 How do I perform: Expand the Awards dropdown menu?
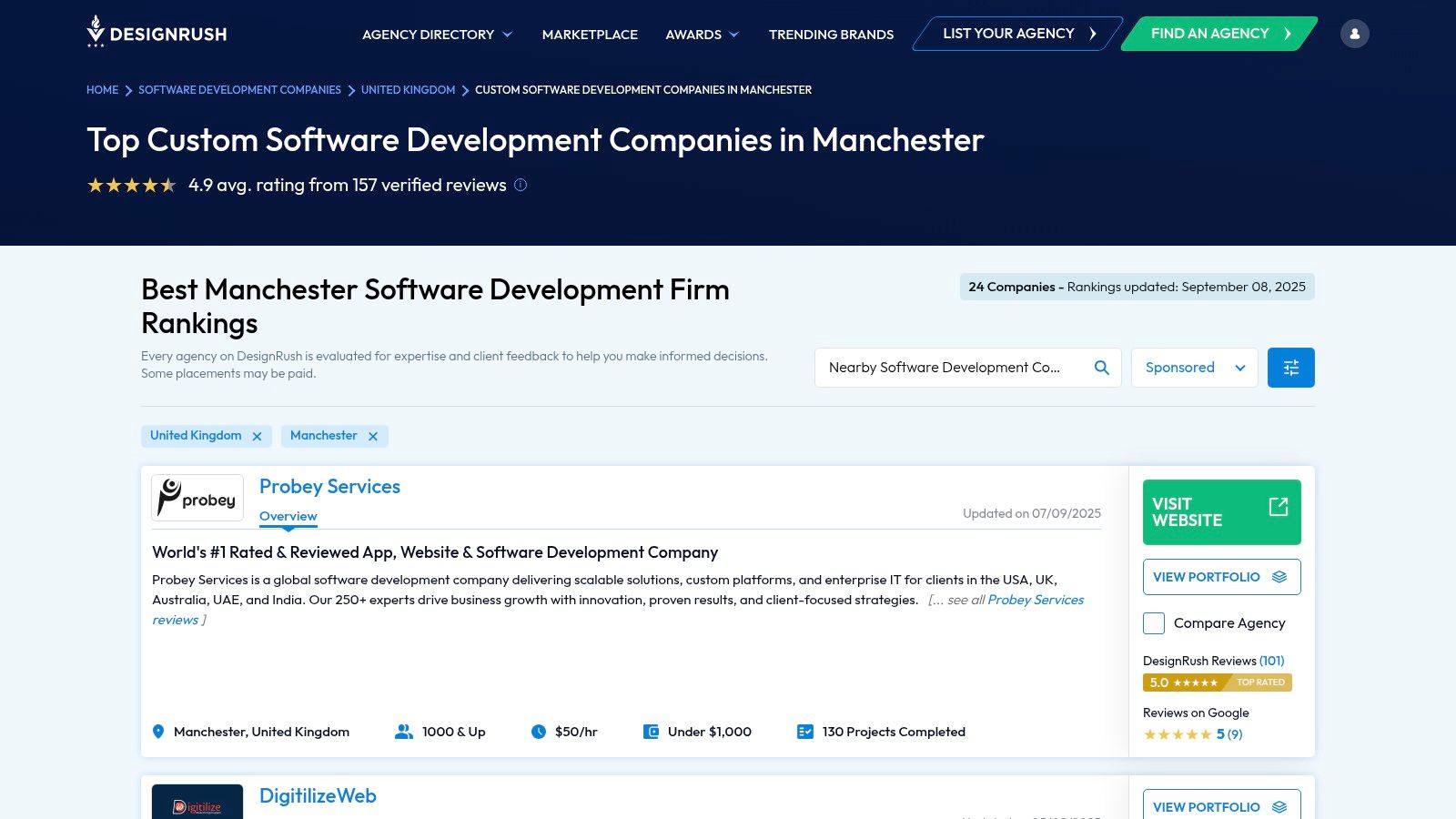coord(703,35)
